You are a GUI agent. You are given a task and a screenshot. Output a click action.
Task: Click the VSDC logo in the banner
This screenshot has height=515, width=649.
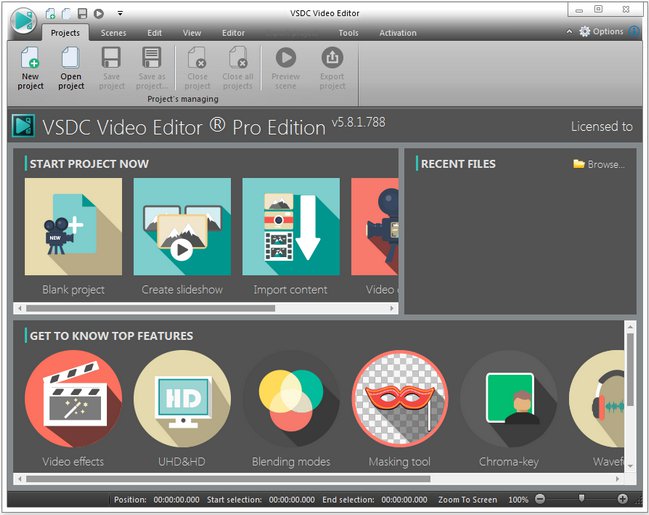(x=24, y=125)
